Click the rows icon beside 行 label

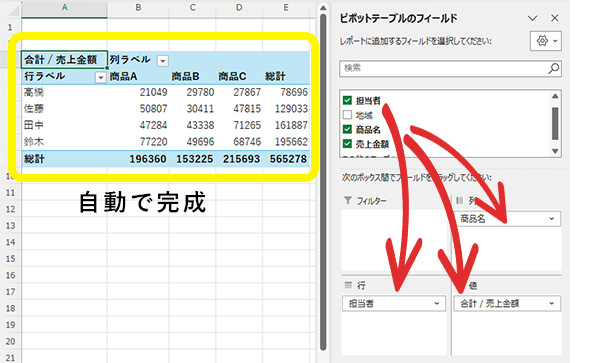[x=348, y=285]
